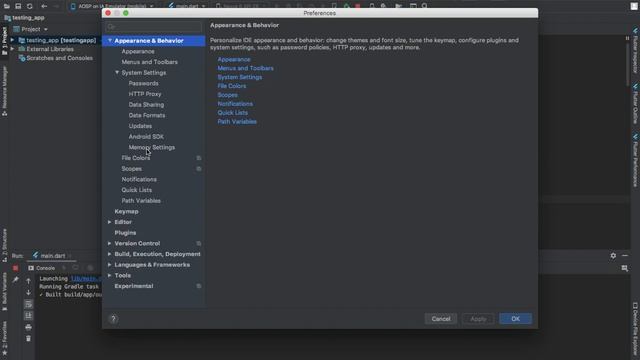The width and height of the screenshot is (640, 360).
Task: Expand the Tools settings node
Action: coord(109,276)
